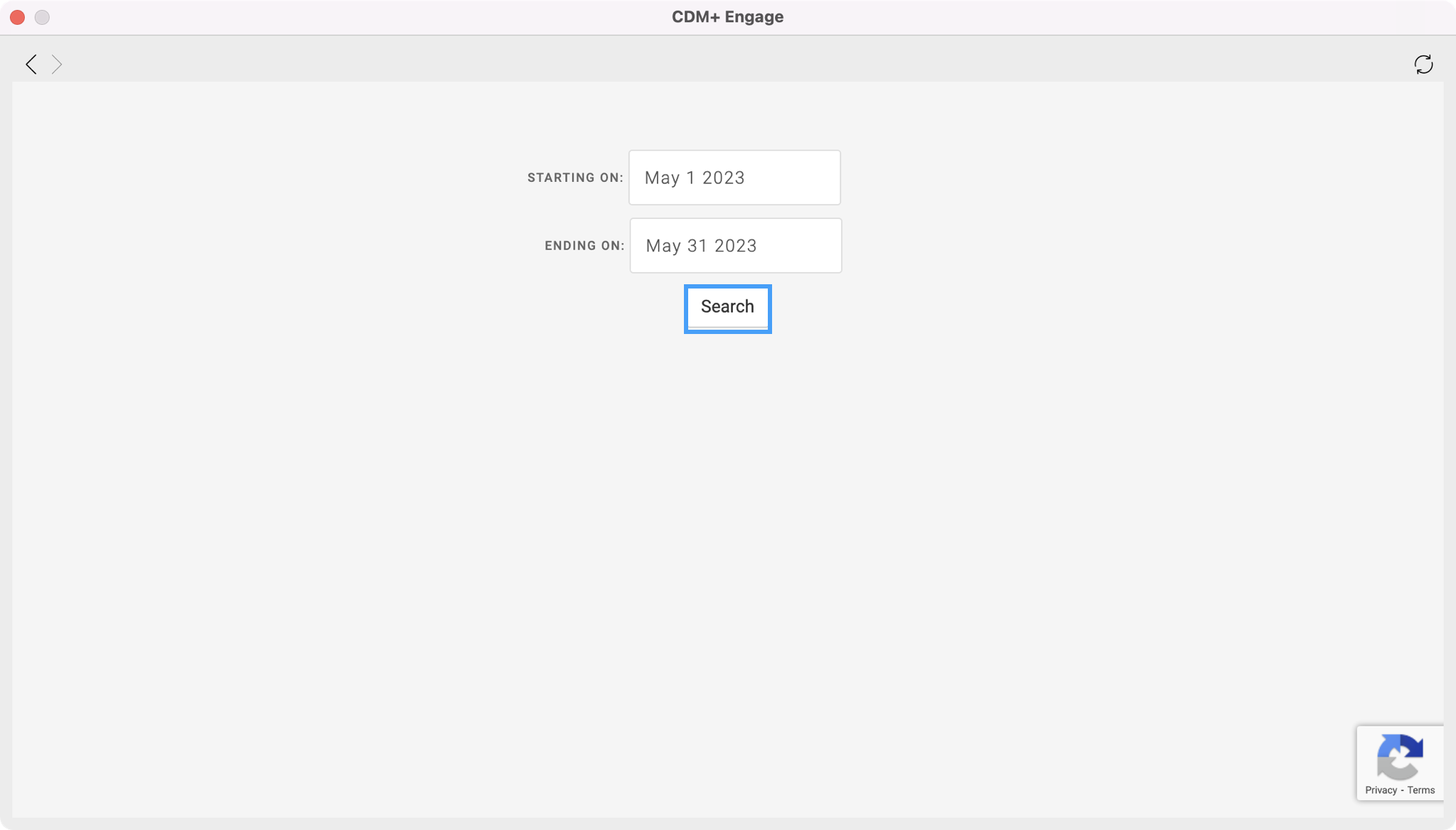Open the reCAPTCHA Terms link
The image size is (1456, 830).
click(x=1420, y=790)
